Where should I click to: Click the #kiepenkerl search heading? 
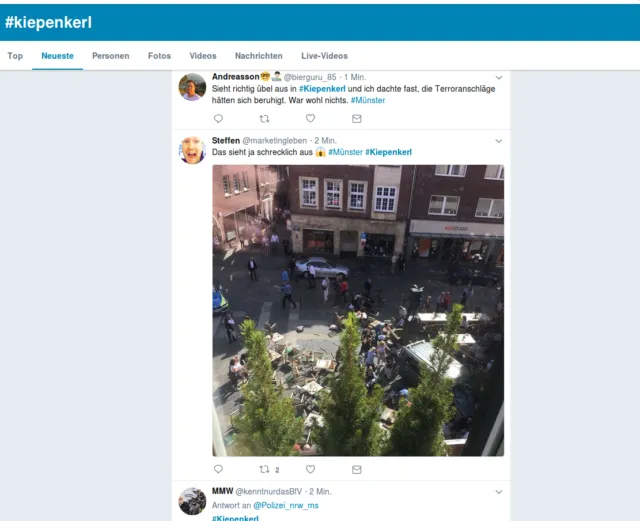48,22
